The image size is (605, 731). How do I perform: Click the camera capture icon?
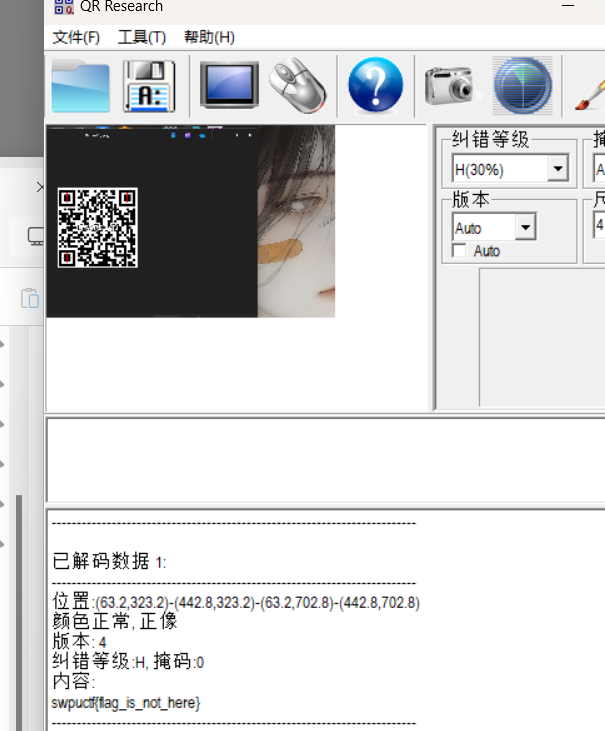(x=449, y=86)
